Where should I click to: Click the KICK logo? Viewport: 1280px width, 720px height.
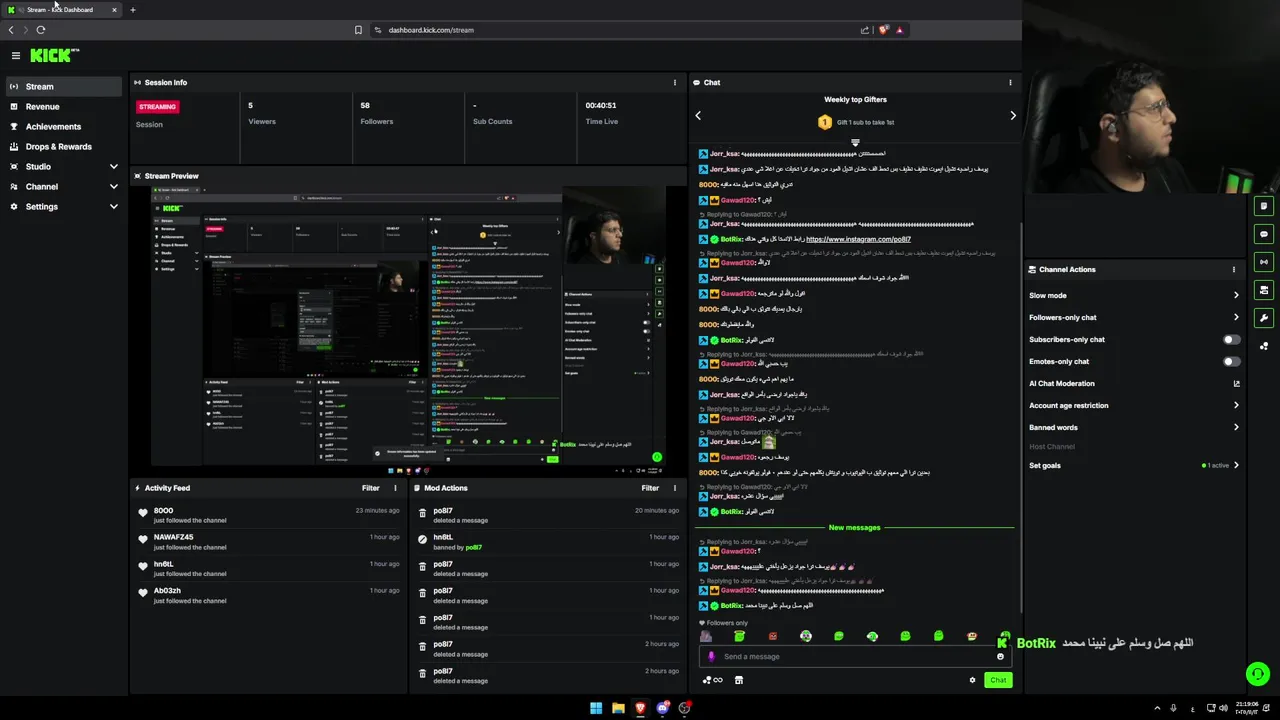(x=54, y=56)
